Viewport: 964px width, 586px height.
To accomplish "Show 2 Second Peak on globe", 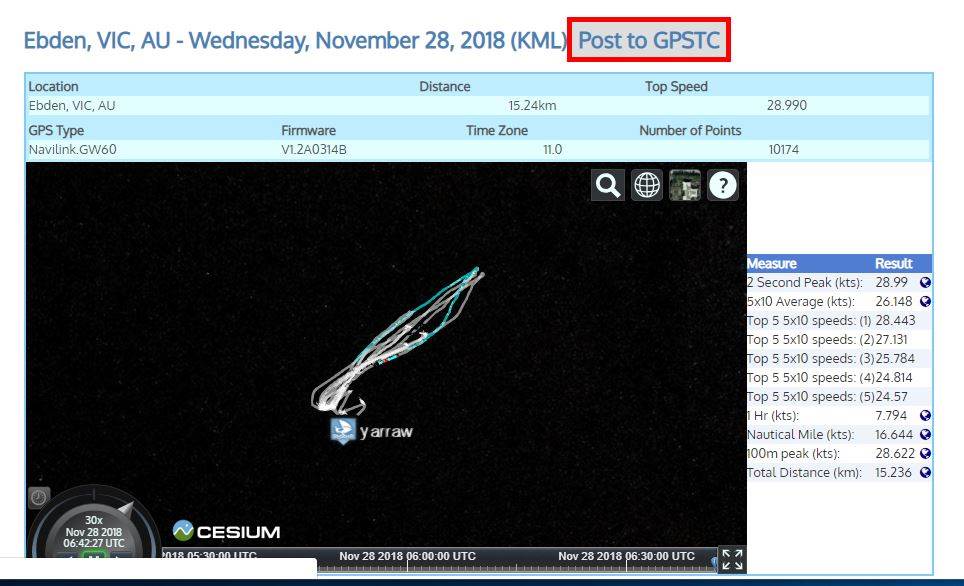I will [x=925, y=283].
